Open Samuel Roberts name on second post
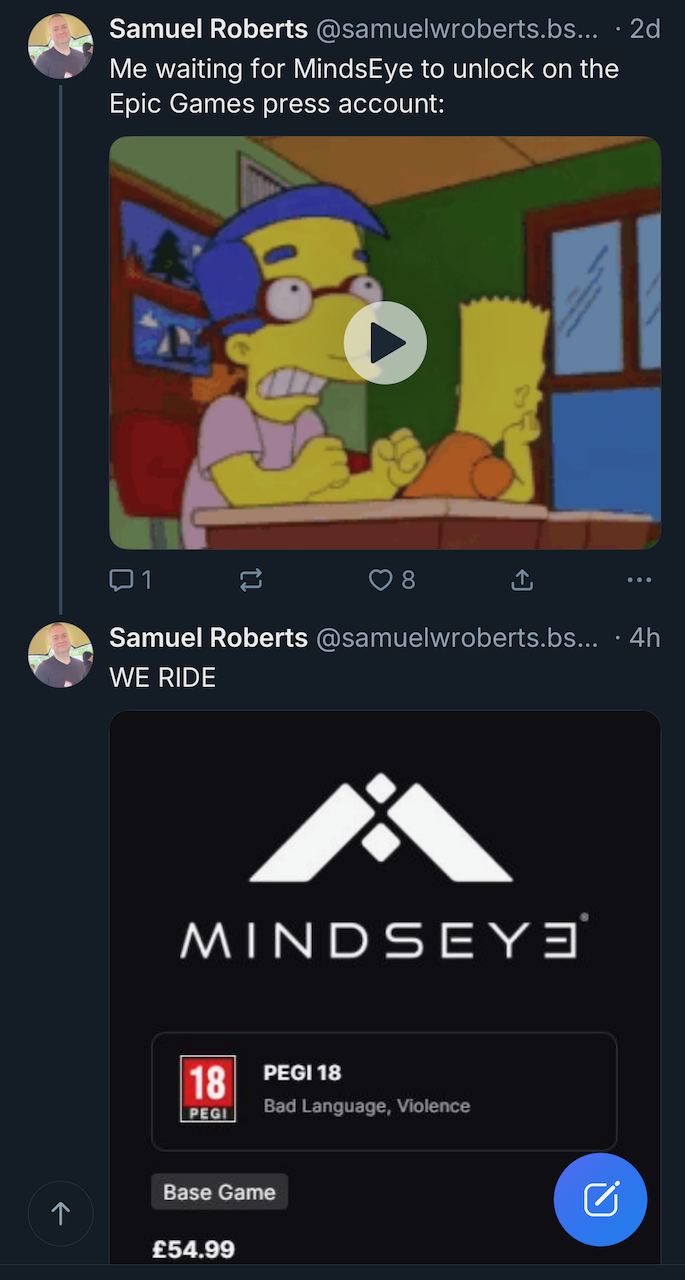This screenshot has height=1280, width=685. click(x=208, y=638)
